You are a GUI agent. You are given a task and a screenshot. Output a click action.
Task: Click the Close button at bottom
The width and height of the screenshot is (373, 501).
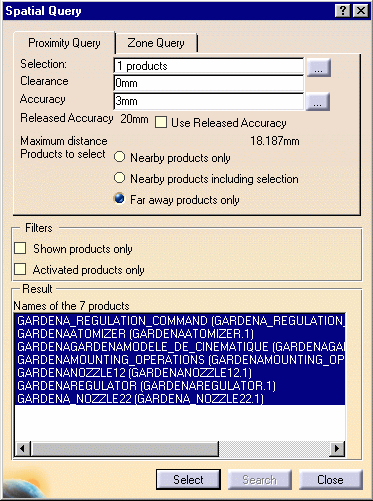(x=330, y=480)
